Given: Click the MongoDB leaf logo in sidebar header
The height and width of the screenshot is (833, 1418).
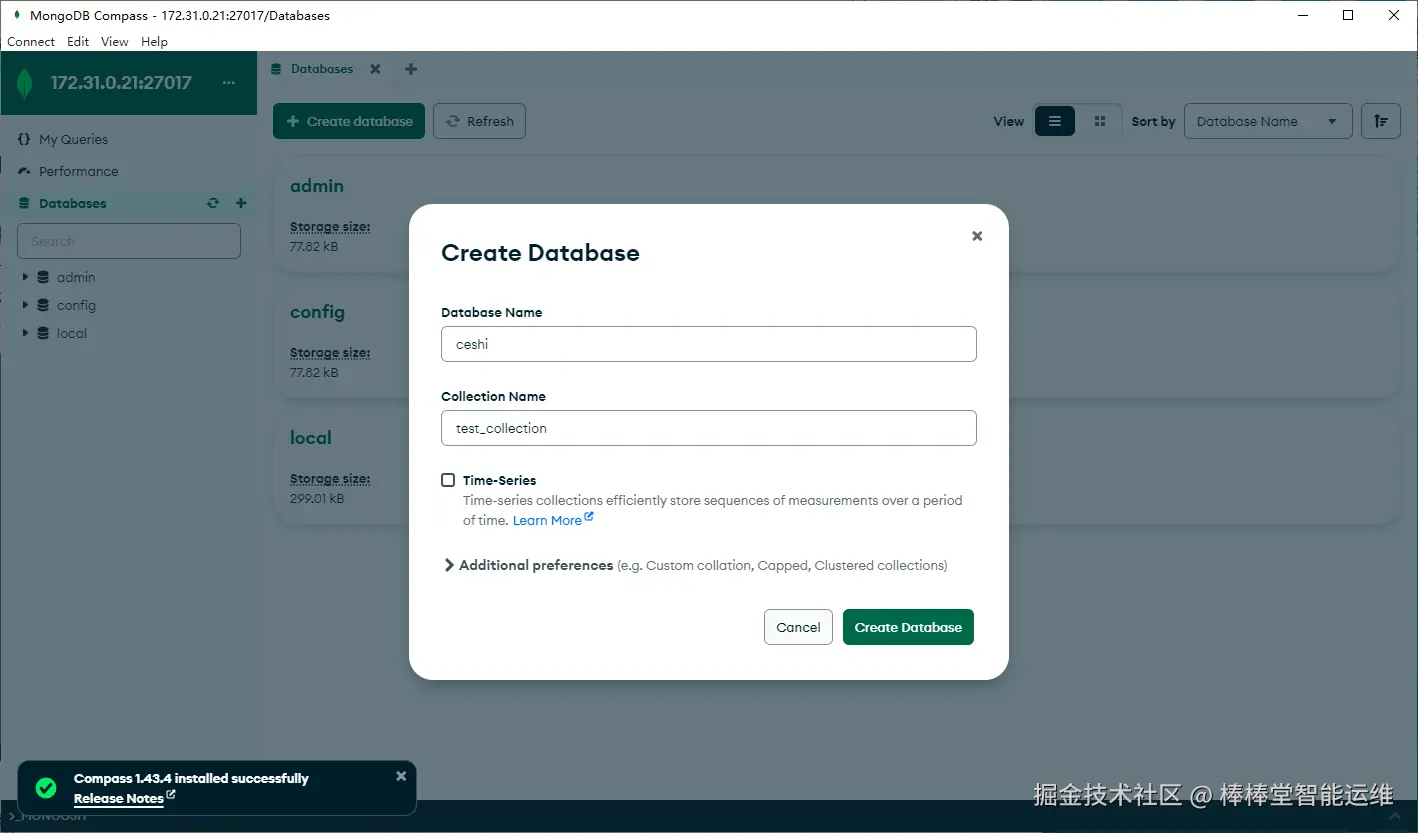Looking at the screenshot, I should point(25,84).
